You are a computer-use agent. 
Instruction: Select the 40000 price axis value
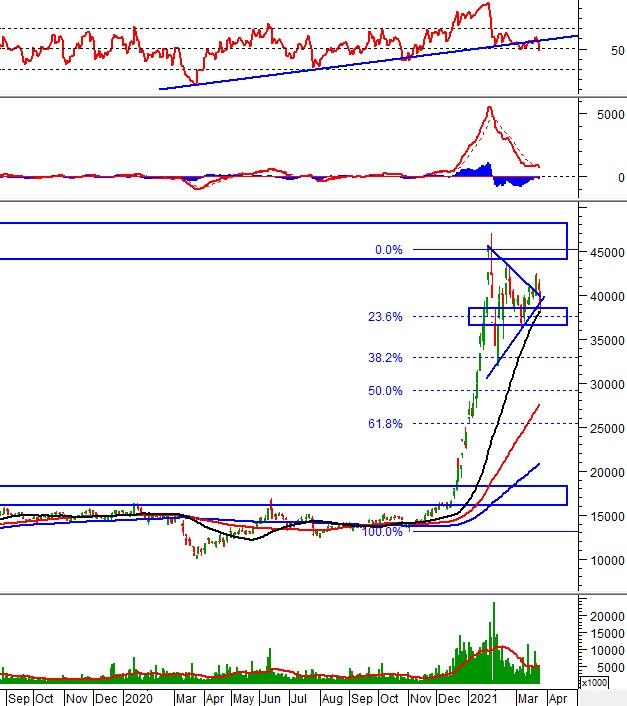[x=607, y=297]
